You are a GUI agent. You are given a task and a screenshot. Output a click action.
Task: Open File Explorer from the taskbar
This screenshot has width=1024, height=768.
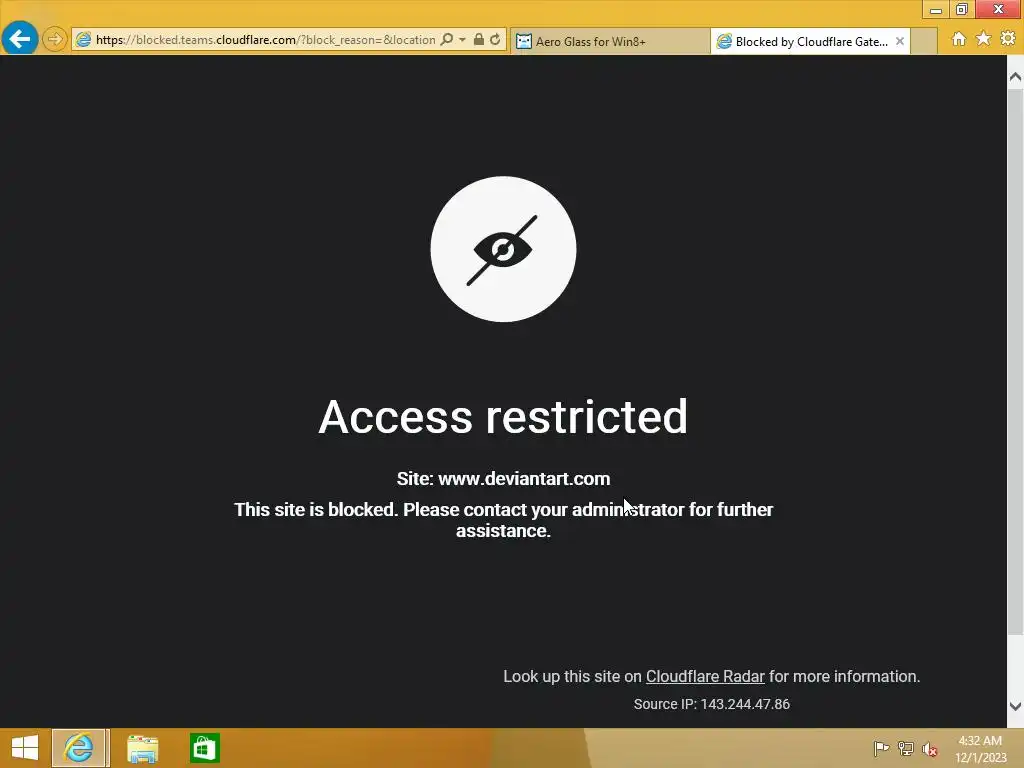coord(142,748)
